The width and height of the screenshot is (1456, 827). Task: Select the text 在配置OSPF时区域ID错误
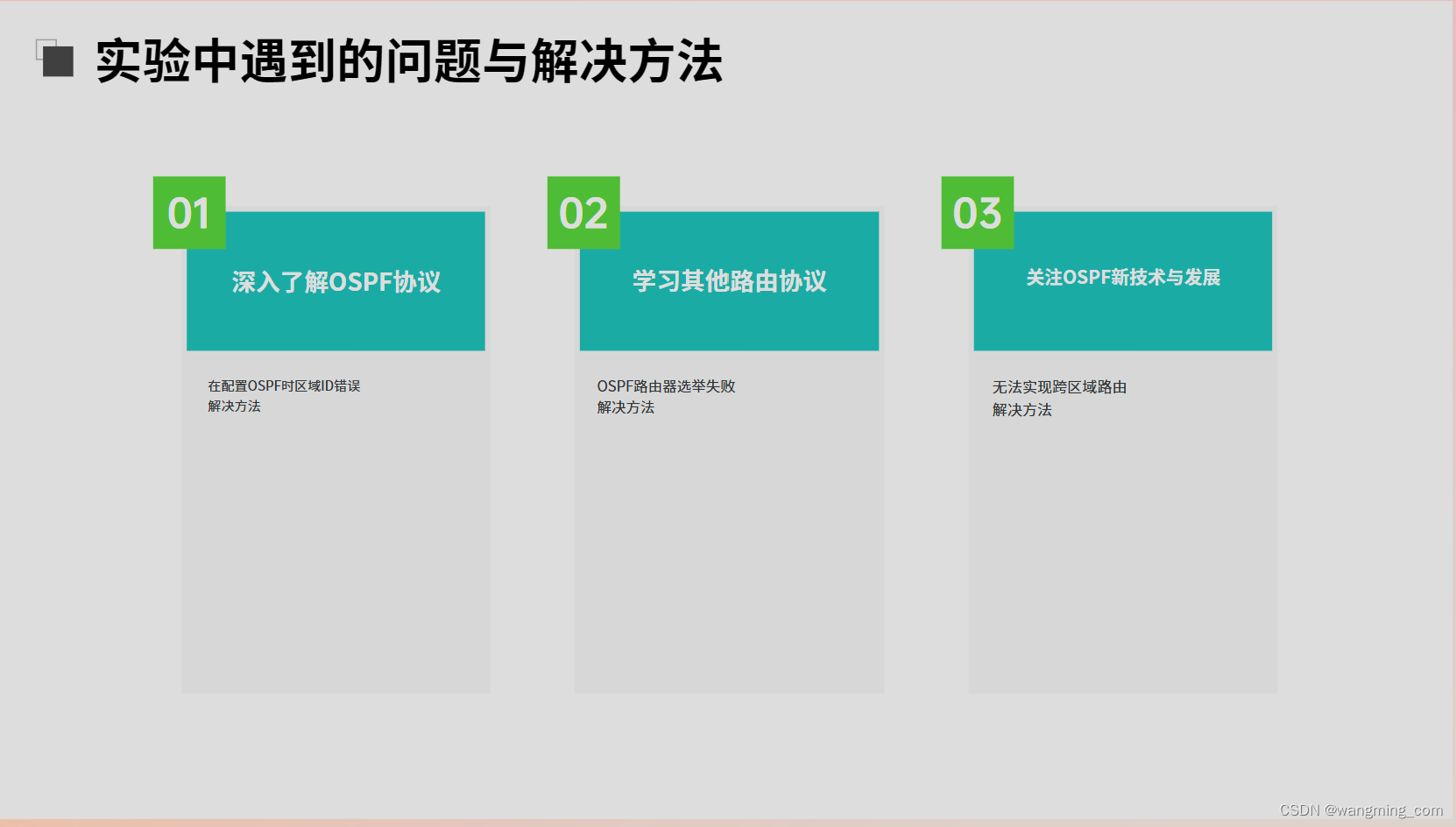tap(284, 385)
